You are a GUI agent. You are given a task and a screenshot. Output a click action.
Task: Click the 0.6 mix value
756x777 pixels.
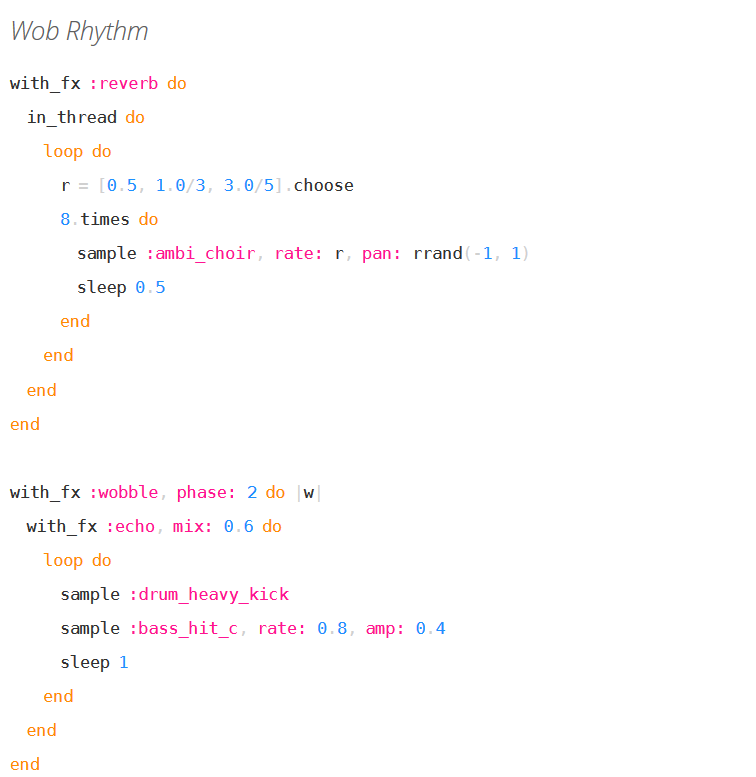tap(238, 526)
